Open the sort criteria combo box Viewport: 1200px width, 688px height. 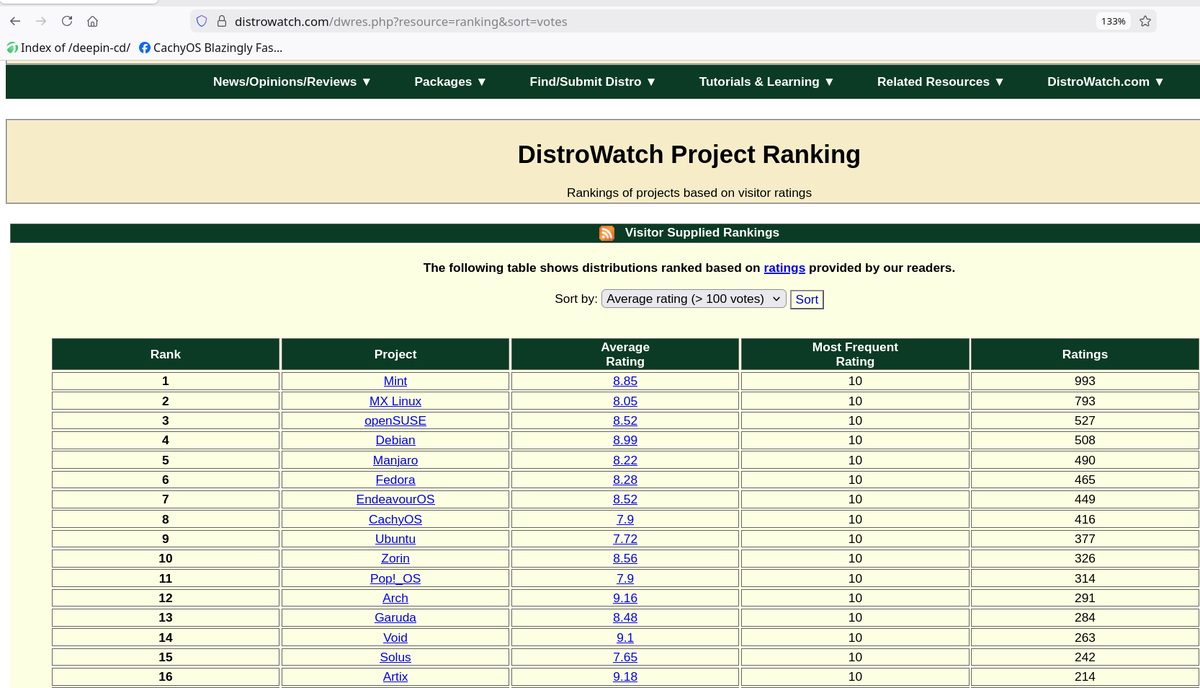point(693,298)
